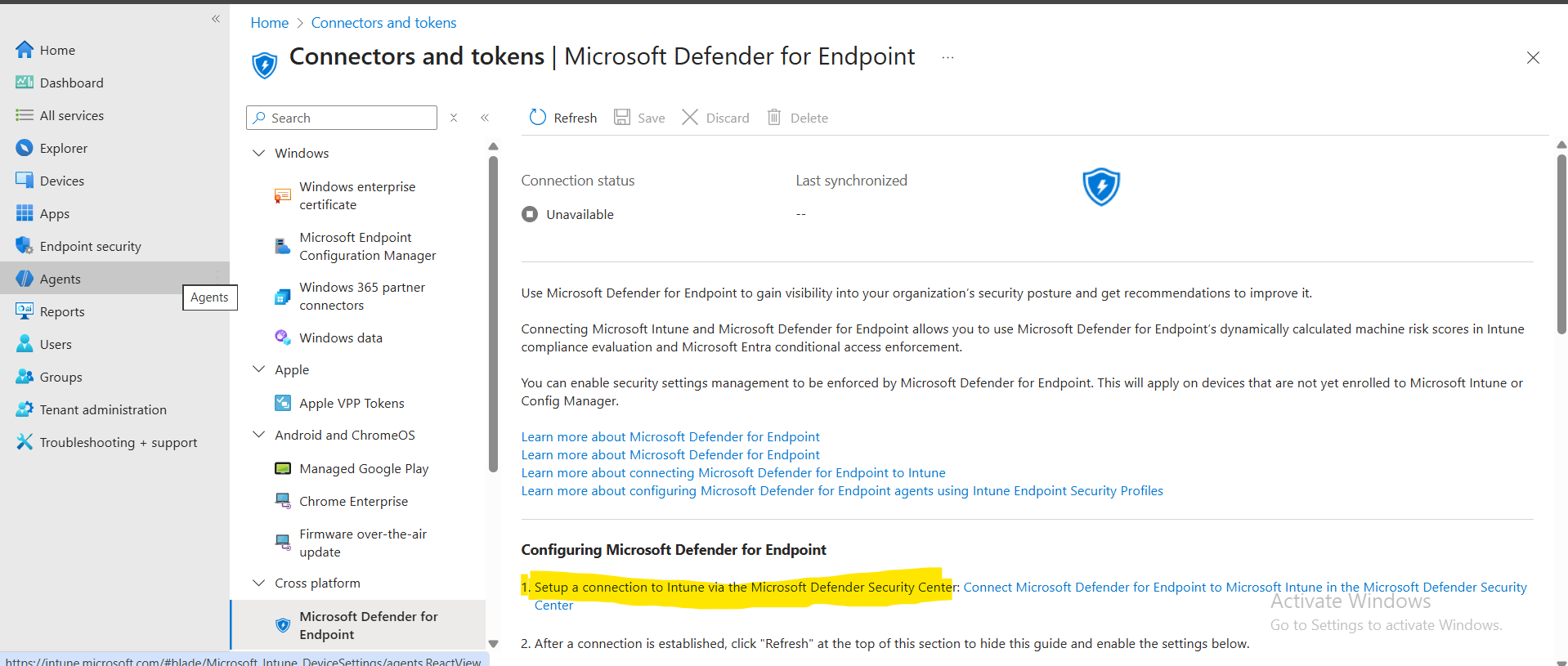This screenshot has width=1568, height=666.
Task: Click the Windows data icon
Action: pyautogui.click(x=283, y=337)
